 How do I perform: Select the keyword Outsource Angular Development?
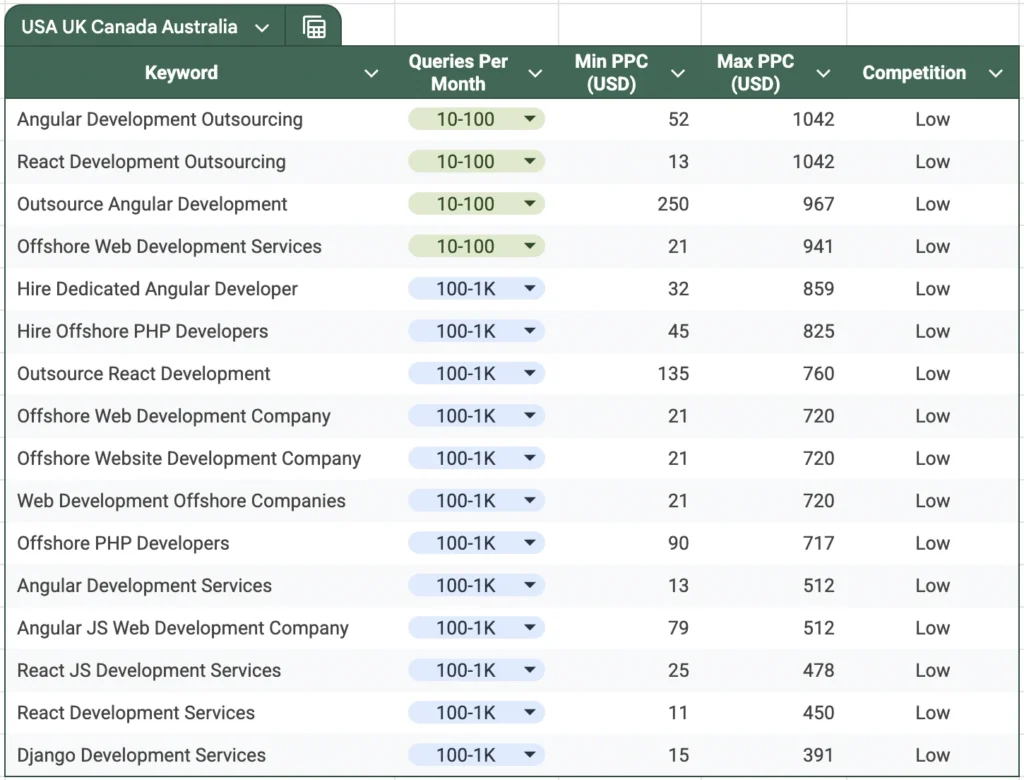[x=152, y=204]
